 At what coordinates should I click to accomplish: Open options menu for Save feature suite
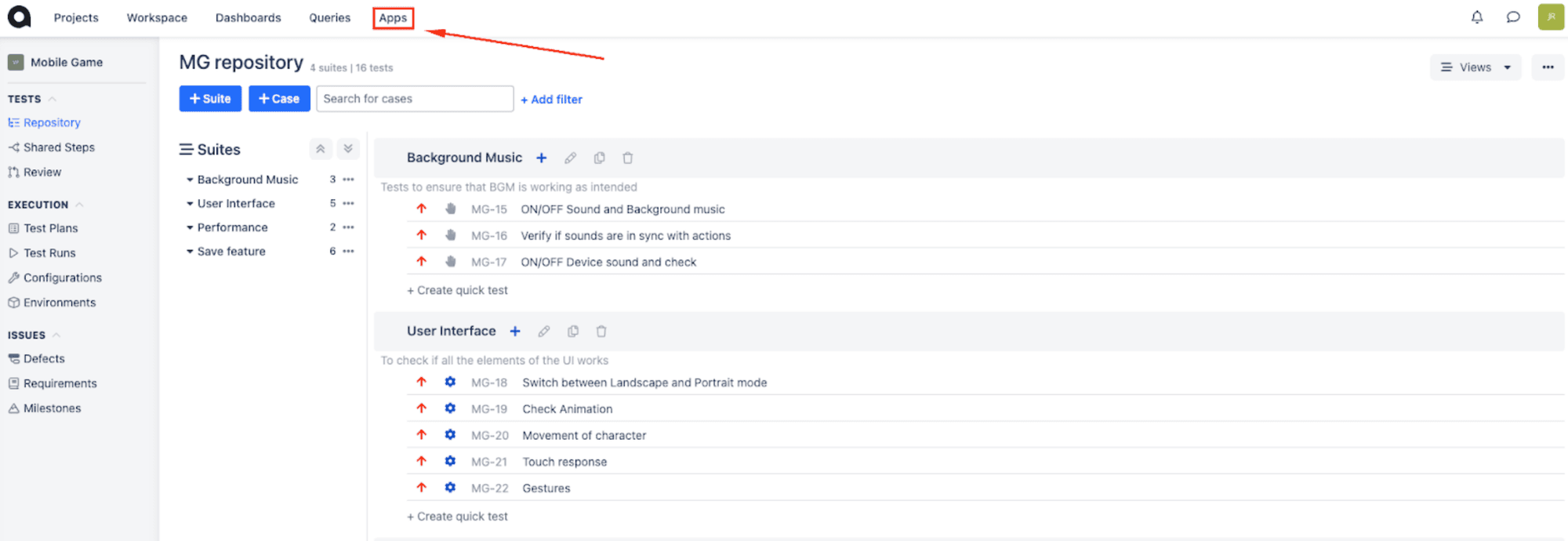[349, 252]
